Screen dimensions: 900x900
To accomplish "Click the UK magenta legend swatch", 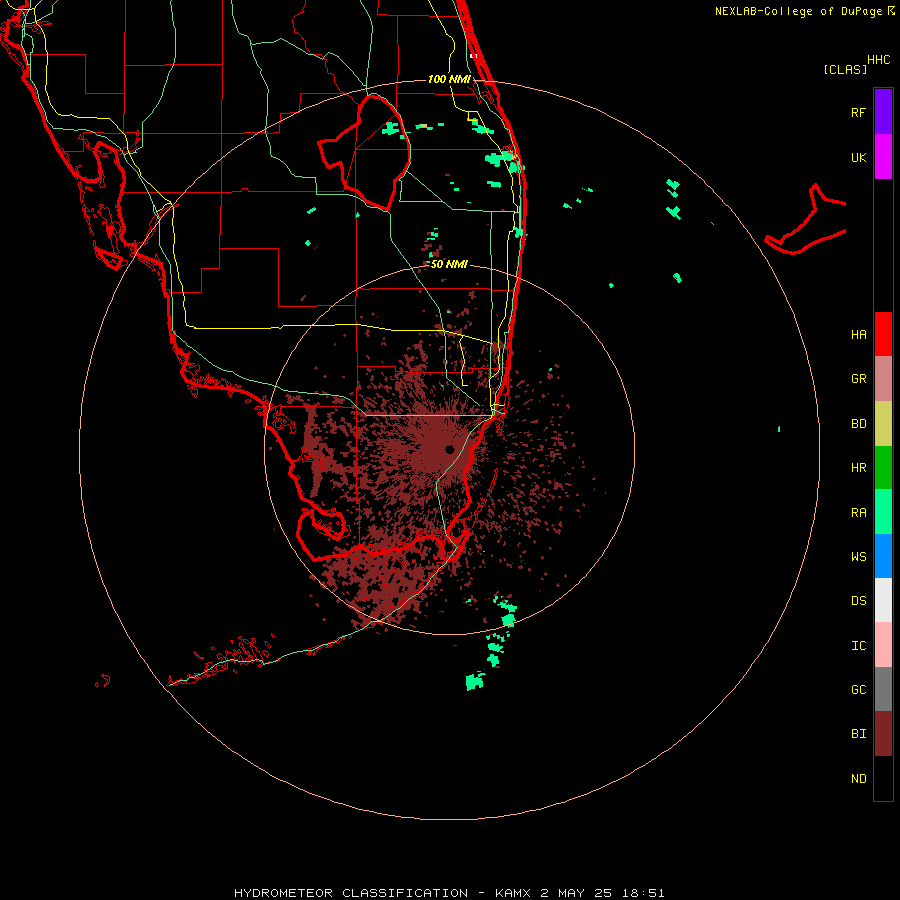I will (x=883, y=157).
